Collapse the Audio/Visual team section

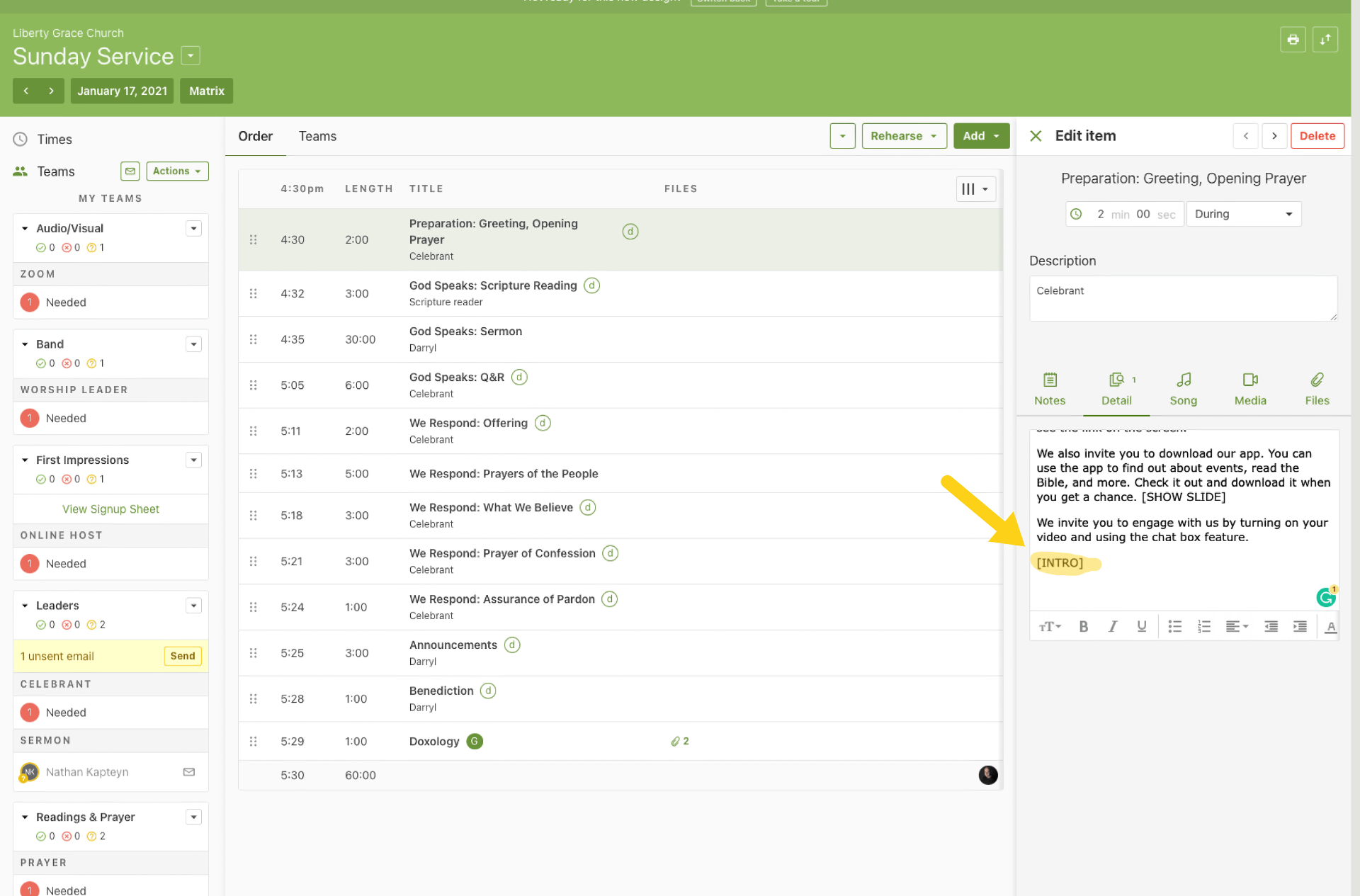[x=25, y=228]
